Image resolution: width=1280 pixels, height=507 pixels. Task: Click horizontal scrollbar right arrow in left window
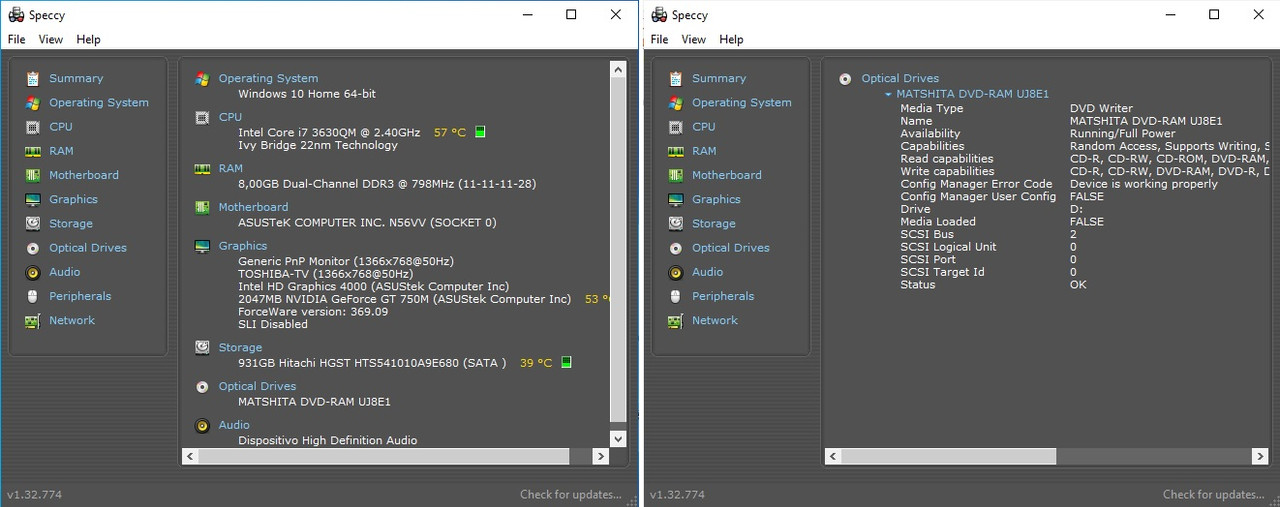[600, 456]
